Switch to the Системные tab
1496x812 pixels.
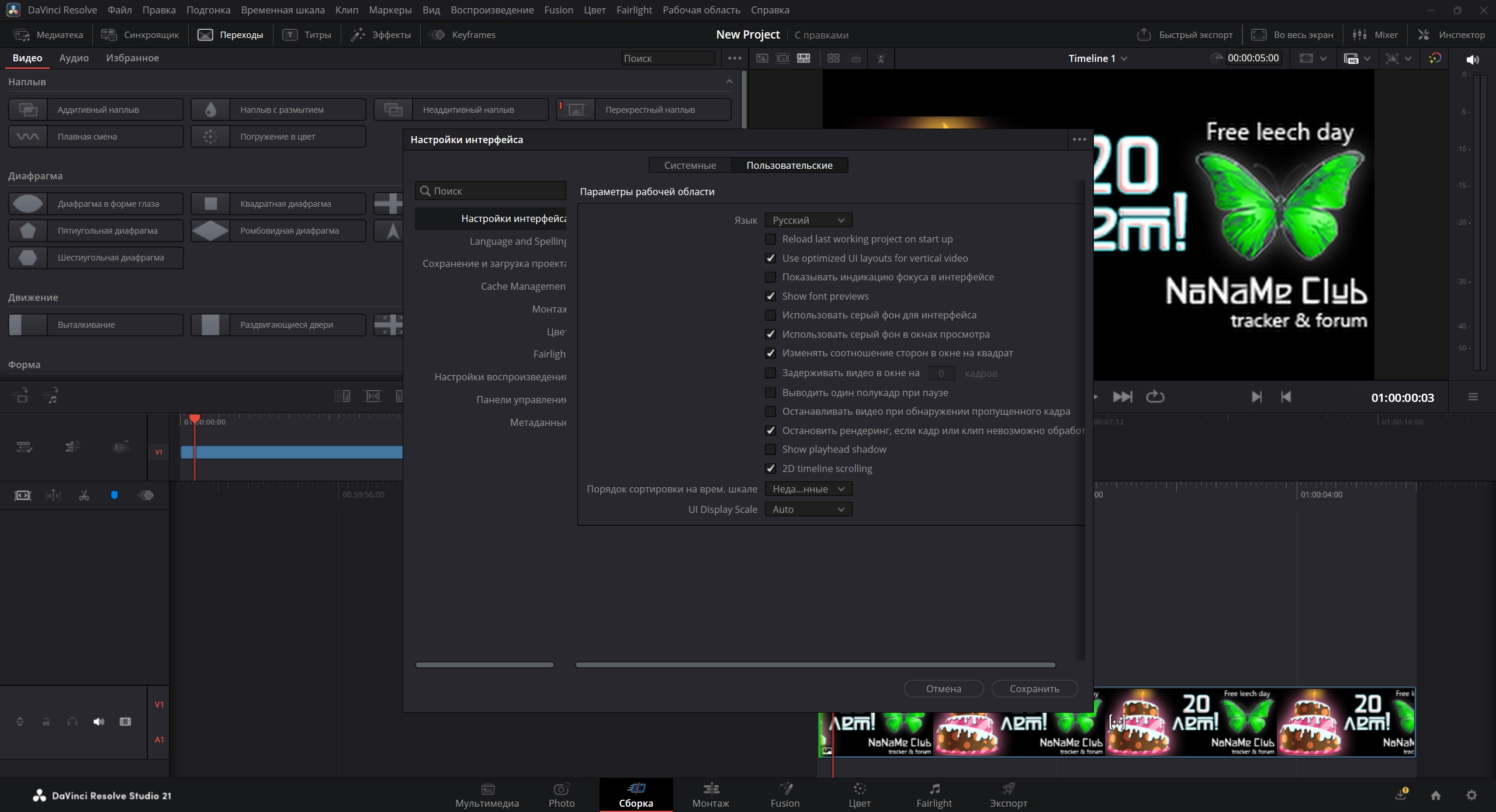click(x=690, y=165)
